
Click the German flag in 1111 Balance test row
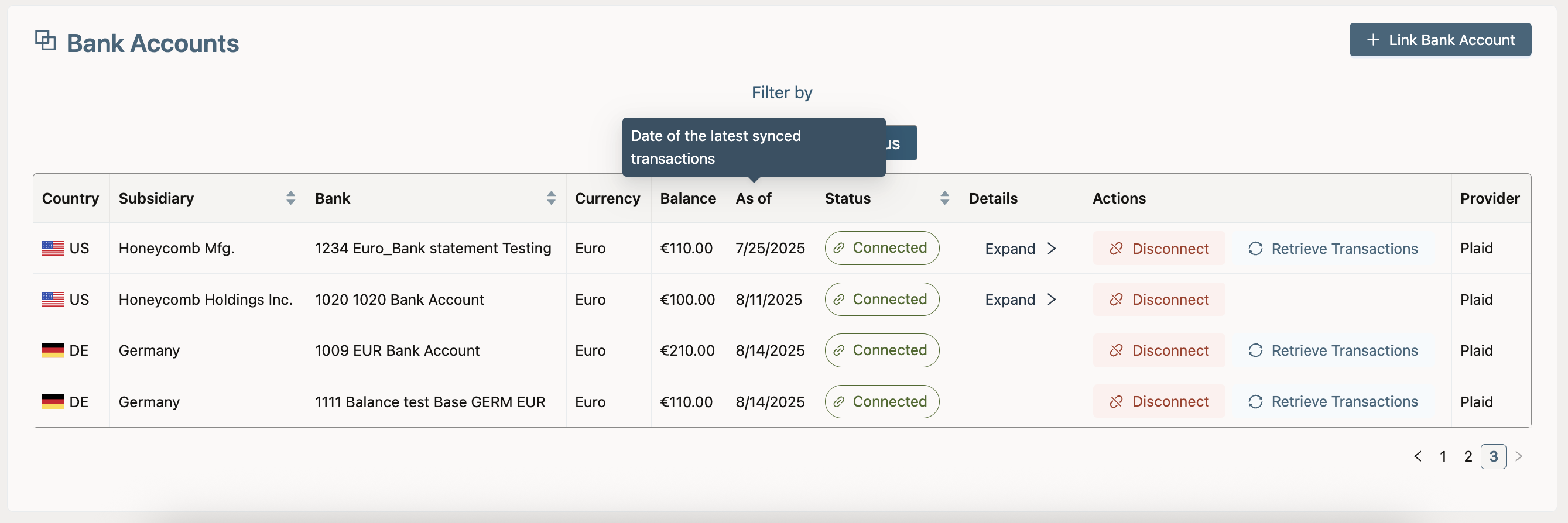[53, 401]
